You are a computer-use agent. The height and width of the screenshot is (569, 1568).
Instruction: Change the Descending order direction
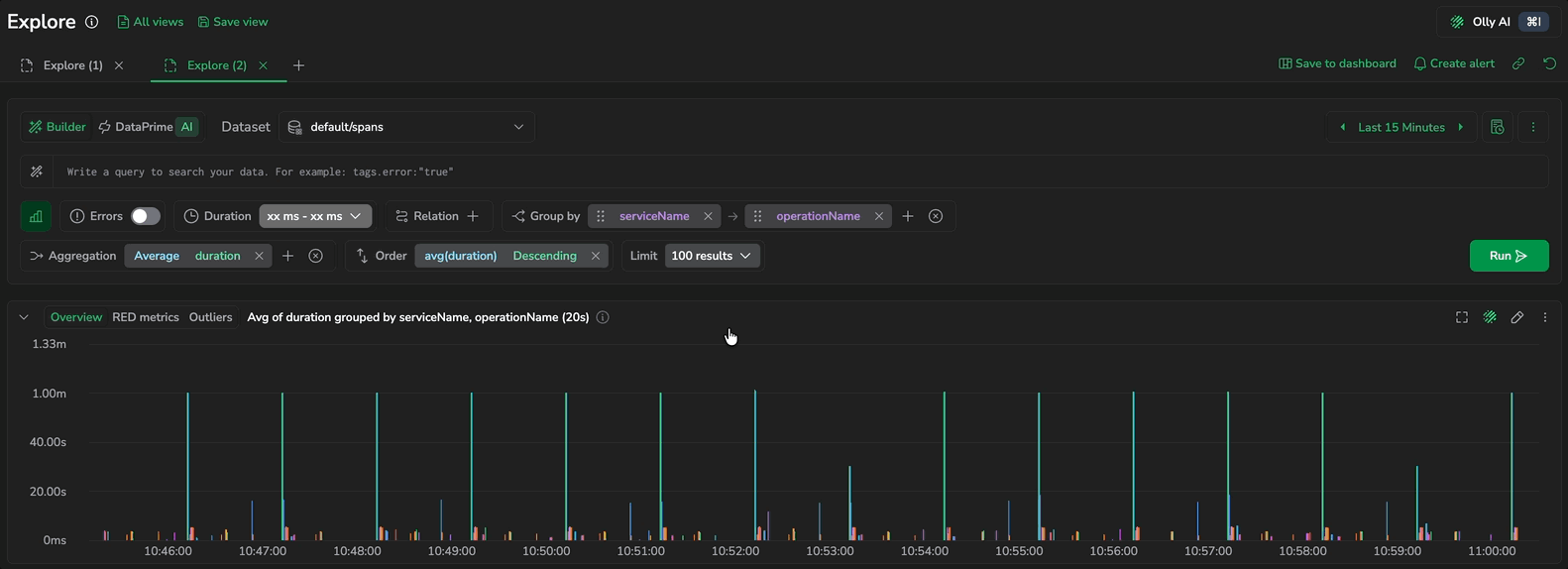(544, 256)
